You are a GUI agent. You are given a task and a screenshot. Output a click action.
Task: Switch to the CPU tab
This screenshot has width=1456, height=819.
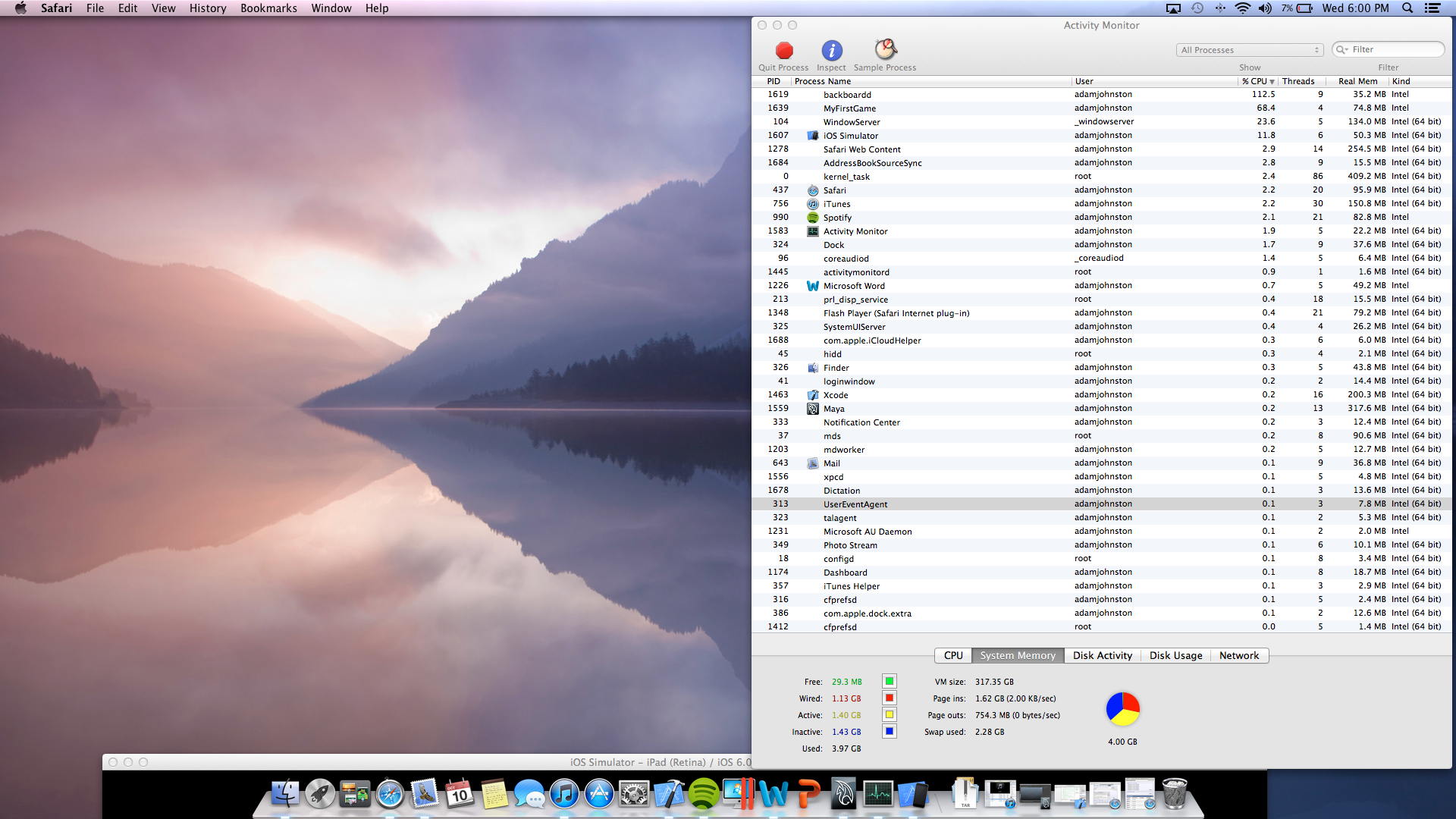(x=953, y=656)
